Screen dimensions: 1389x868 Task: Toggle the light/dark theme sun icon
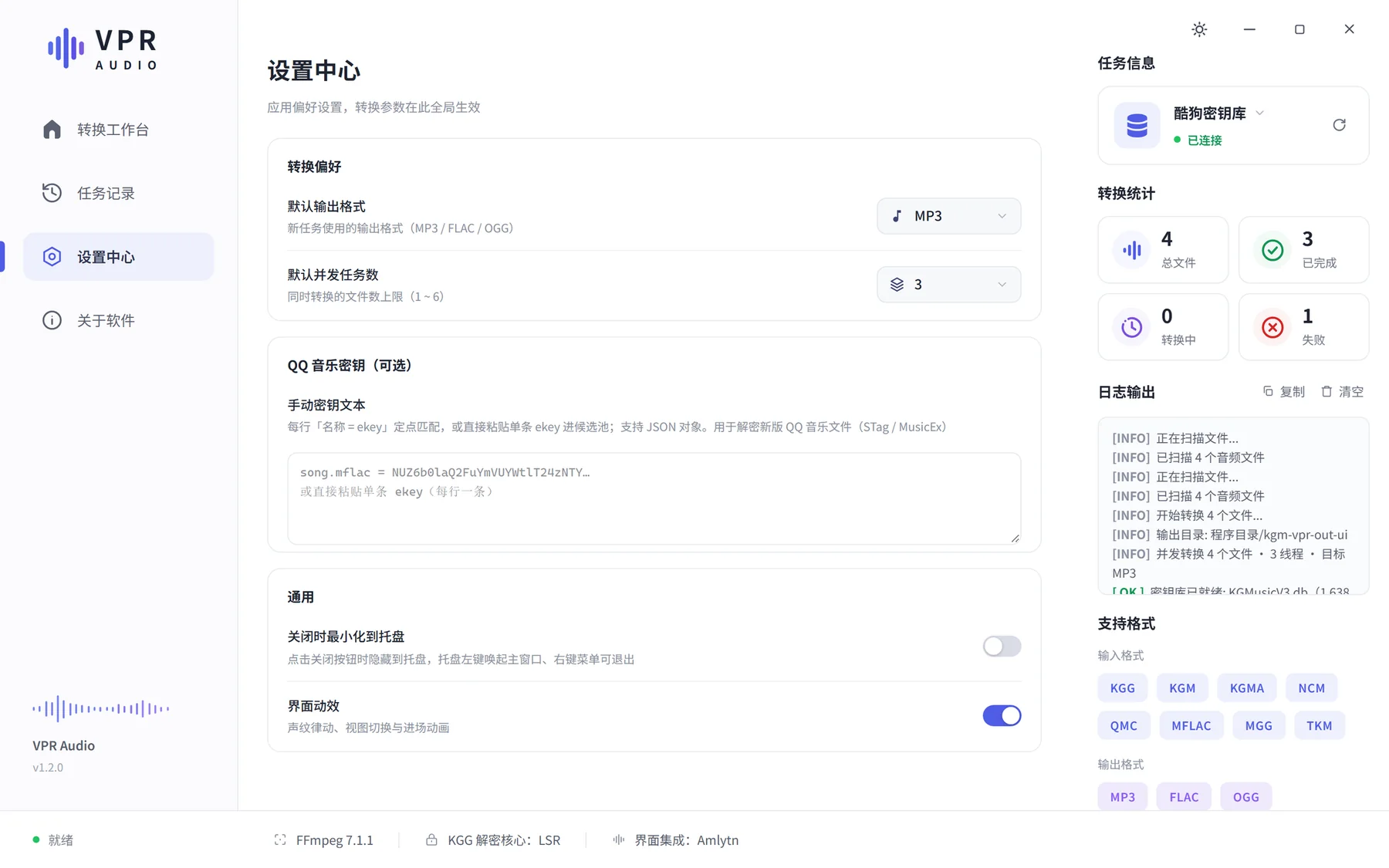click(x=1199, y=29)
